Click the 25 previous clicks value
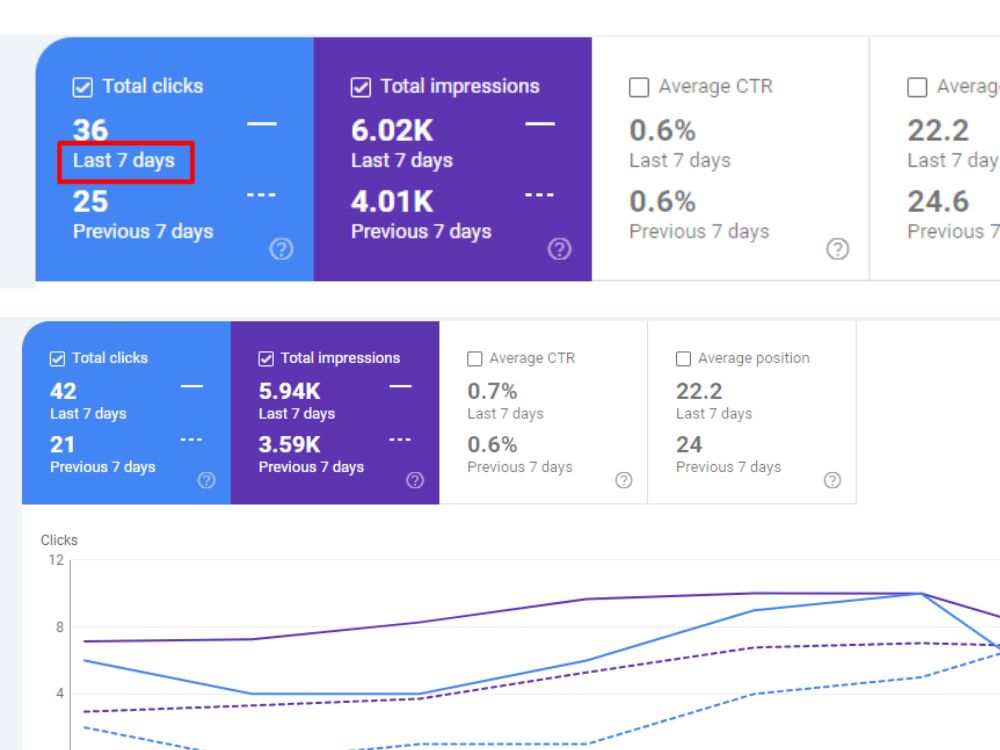 pyautogui.click(x=91, y=202)
